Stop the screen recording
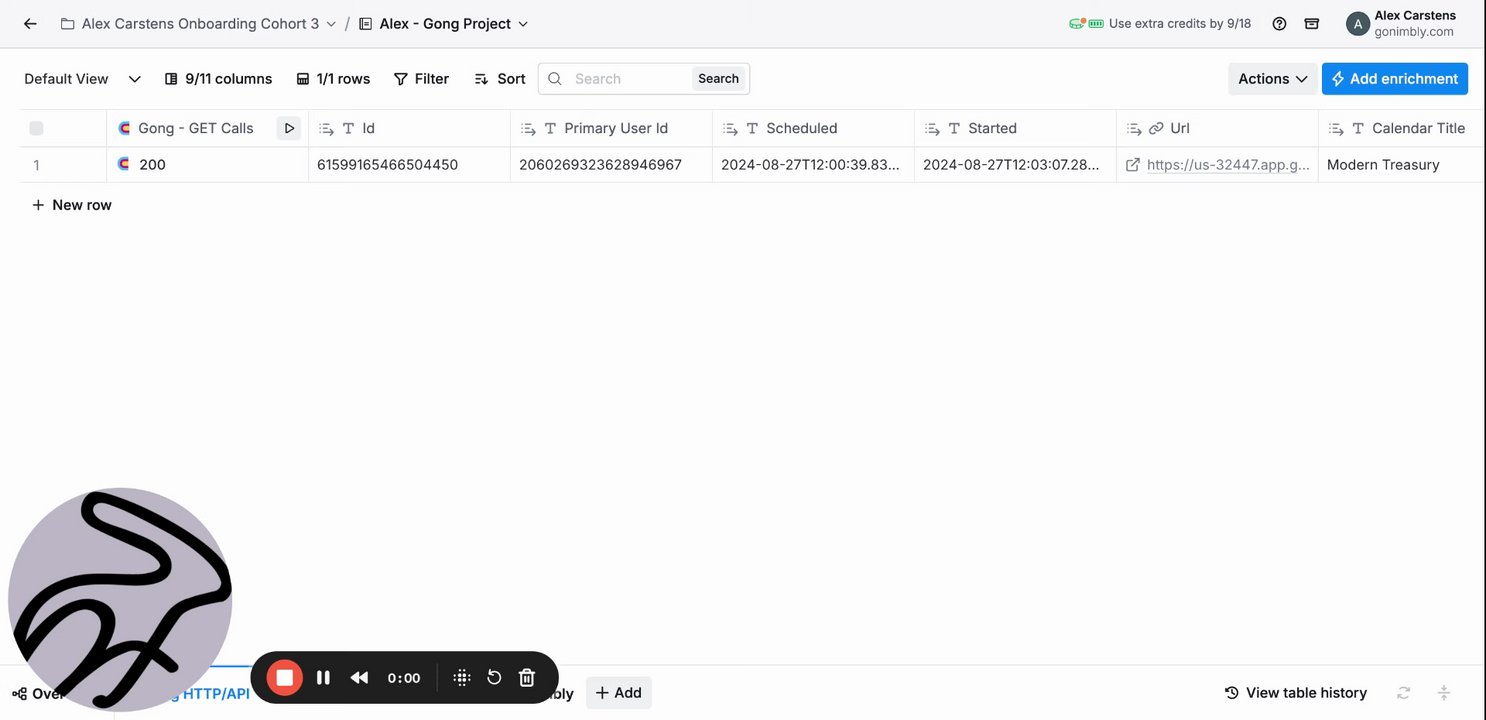1486x720 pixels. [284, 678]
